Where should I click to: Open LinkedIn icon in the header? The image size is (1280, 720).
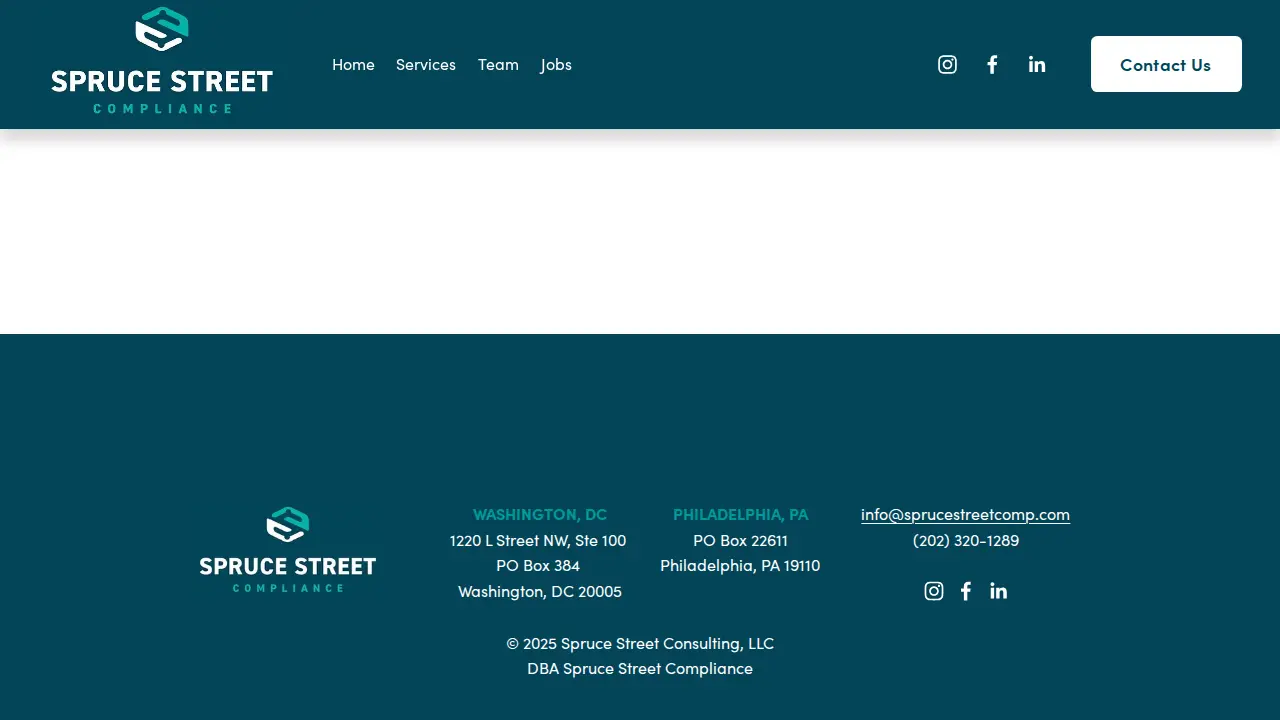[x=1037, y=65]
